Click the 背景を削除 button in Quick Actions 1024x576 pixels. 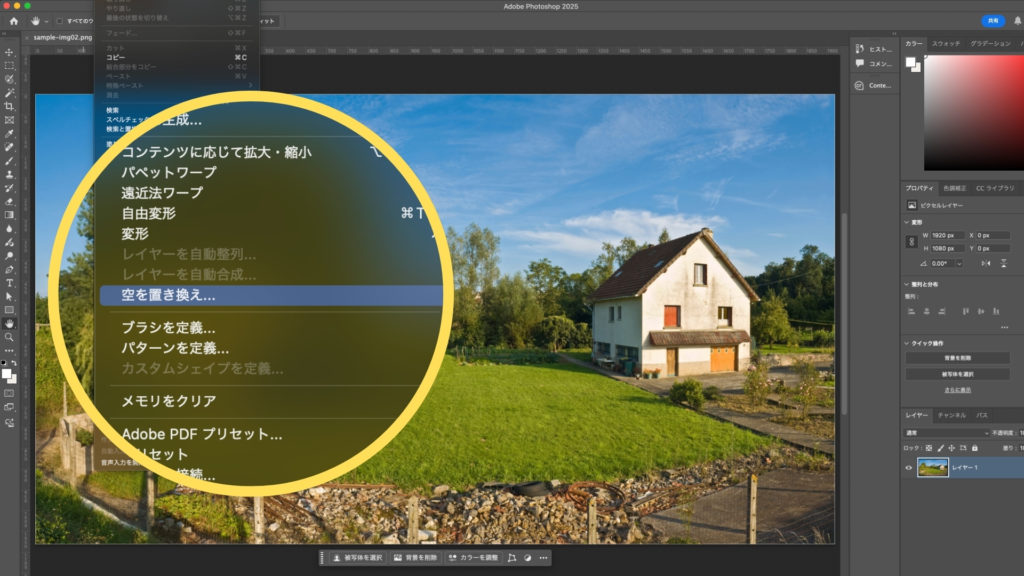(x=957, y=358)
